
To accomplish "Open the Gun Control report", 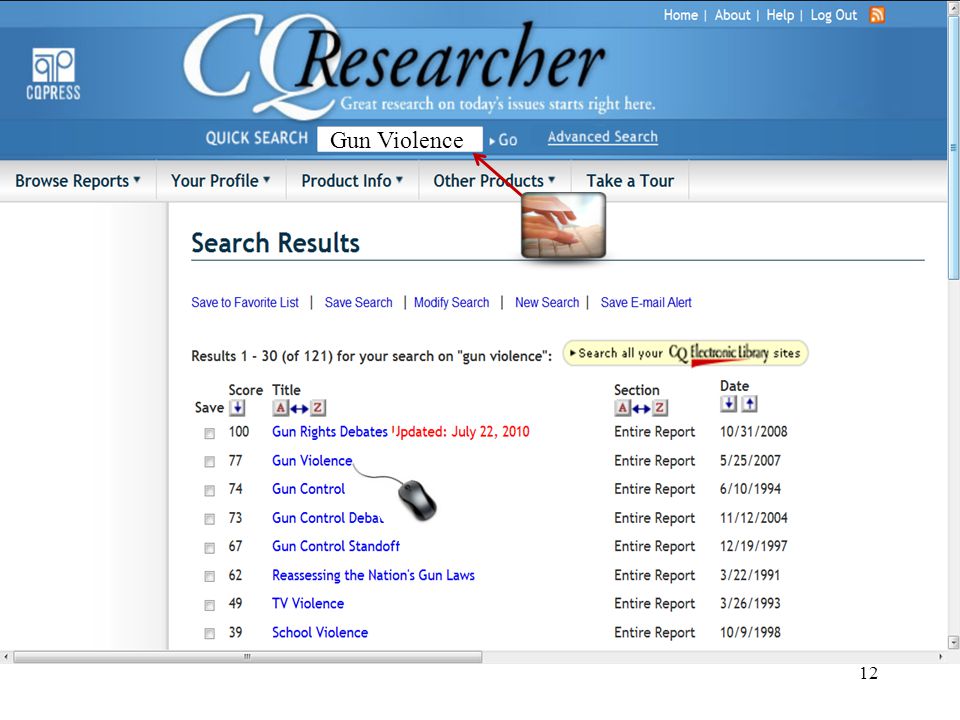I will tap(309, 489).
